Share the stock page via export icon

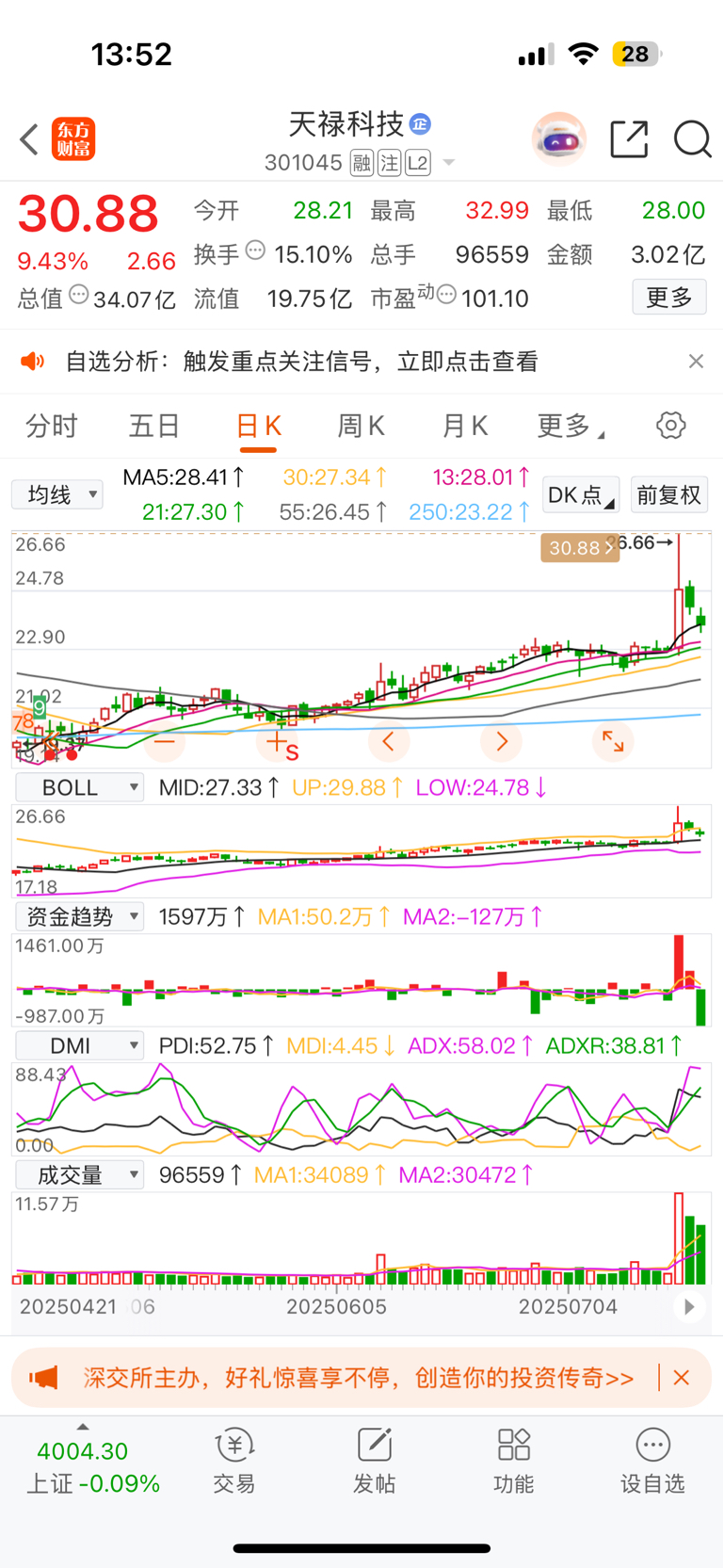(x=629, y=139)
